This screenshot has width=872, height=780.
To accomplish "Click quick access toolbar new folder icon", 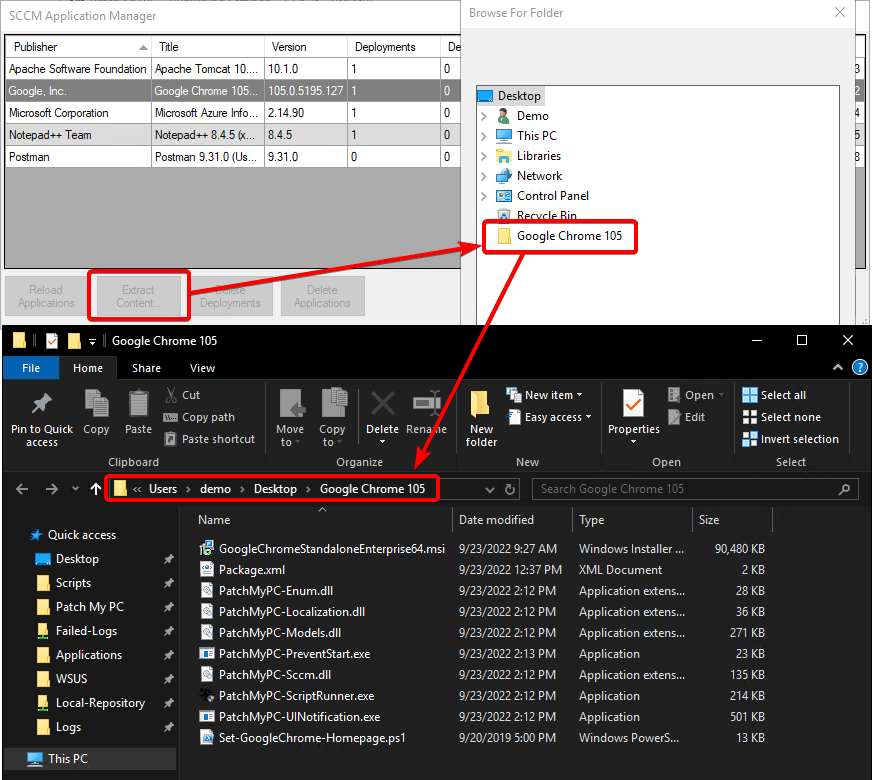I will 74,340.
